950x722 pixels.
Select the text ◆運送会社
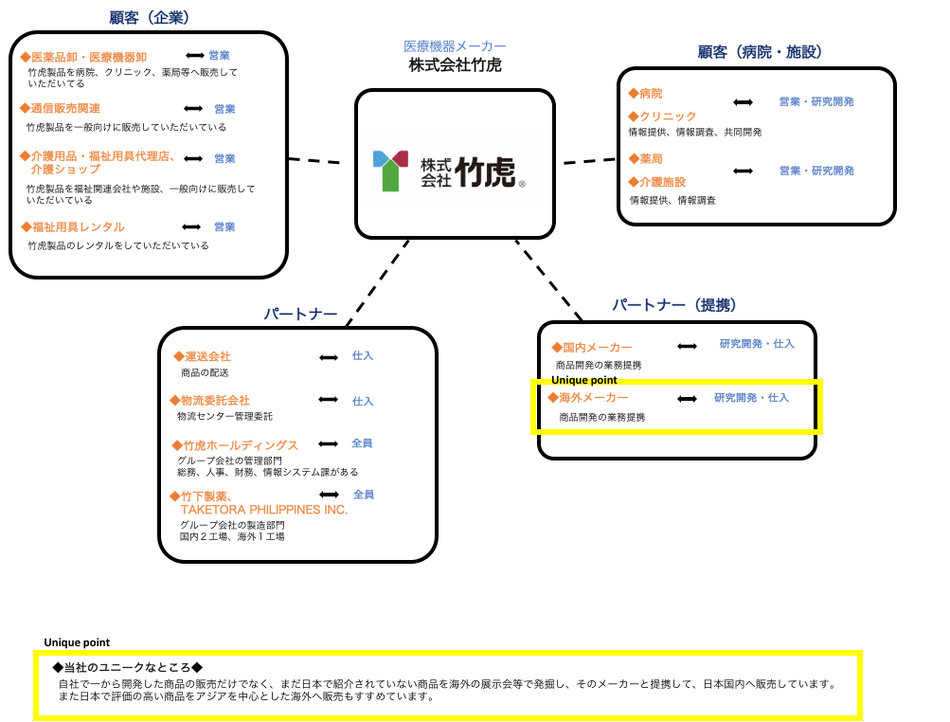pyautogui.click(x=202, y=357)
